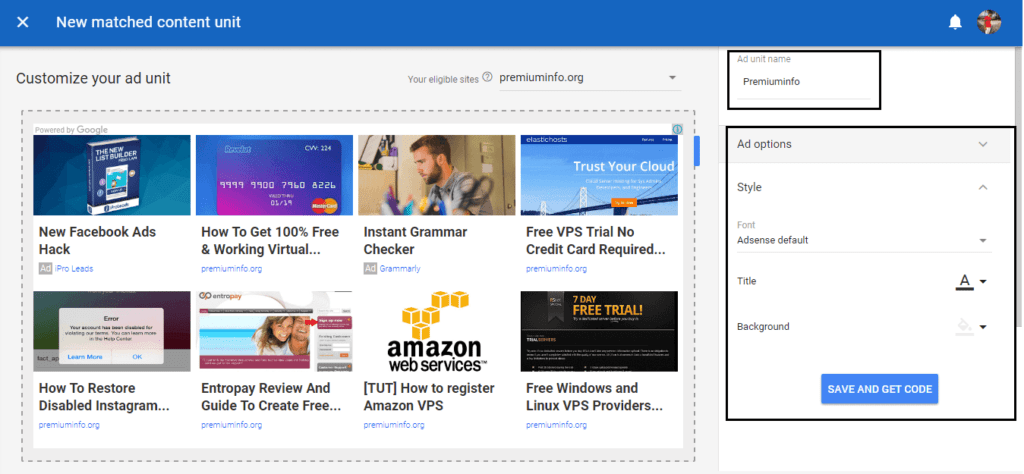
Task: Open the Title color picker
Action: click(x=971, y=281)
